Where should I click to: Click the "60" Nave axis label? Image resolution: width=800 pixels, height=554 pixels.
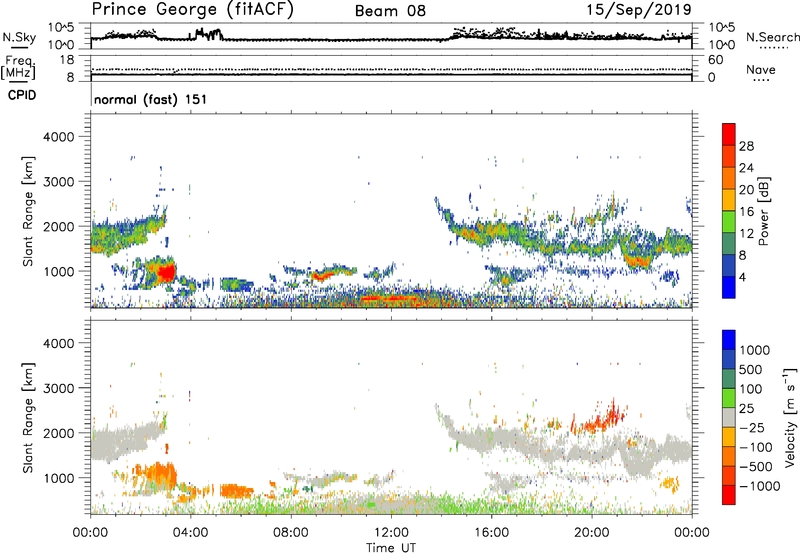tap(715, 60)
